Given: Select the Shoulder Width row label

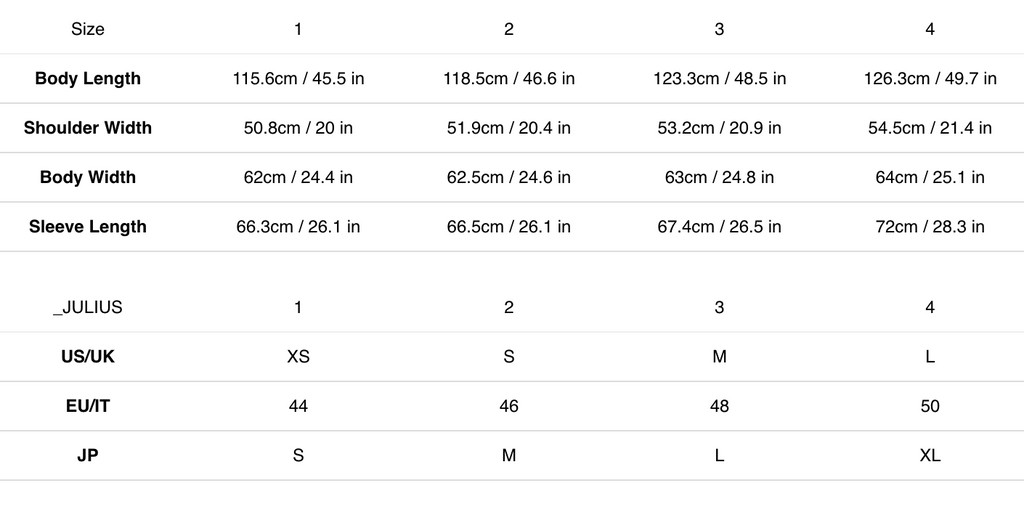Looking at the screenshot, I should (88, 128).
